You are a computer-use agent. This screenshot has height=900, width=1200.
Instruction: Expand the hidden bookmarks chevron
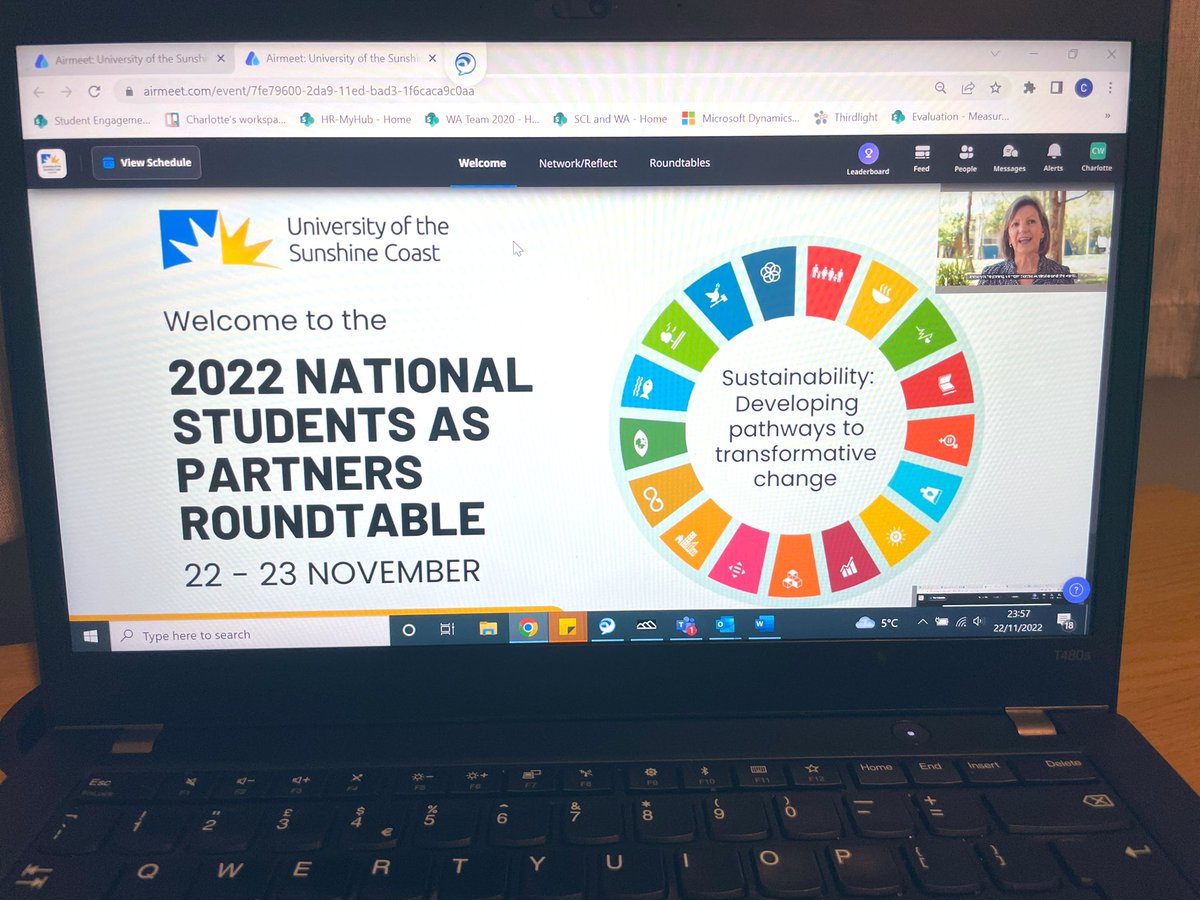(x=1107, y=116)
